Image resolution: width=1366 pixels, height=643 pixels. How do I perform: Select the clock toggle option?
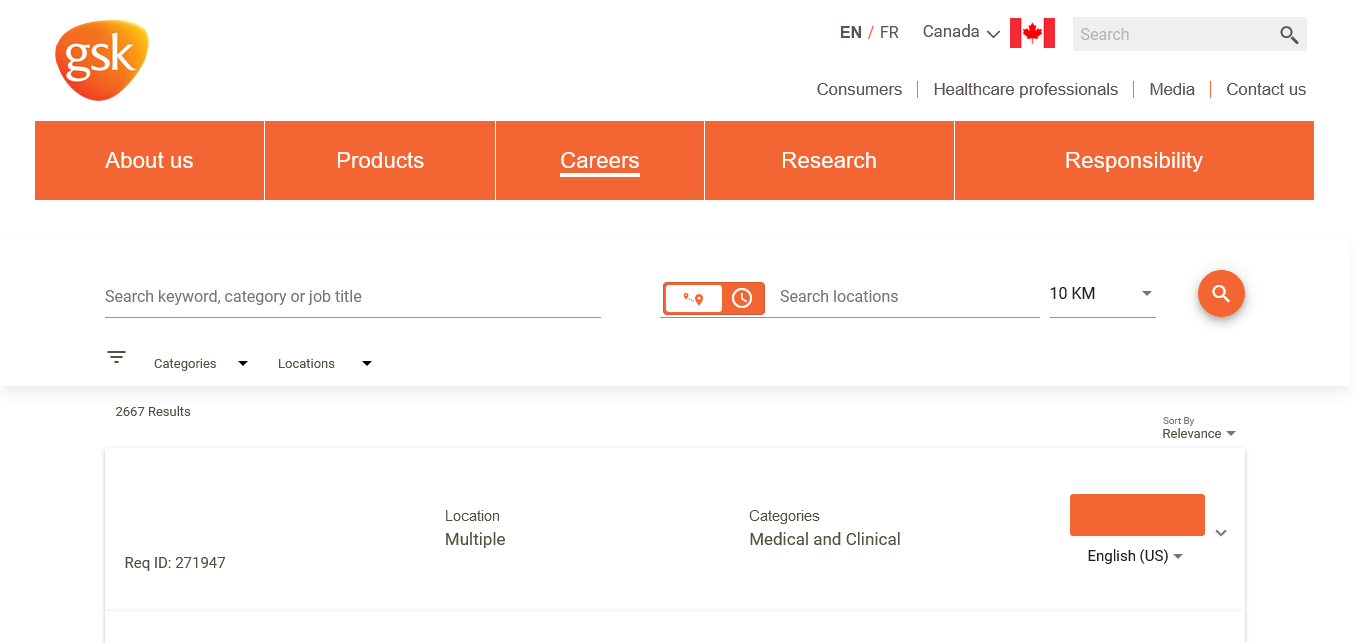point(742,298)
